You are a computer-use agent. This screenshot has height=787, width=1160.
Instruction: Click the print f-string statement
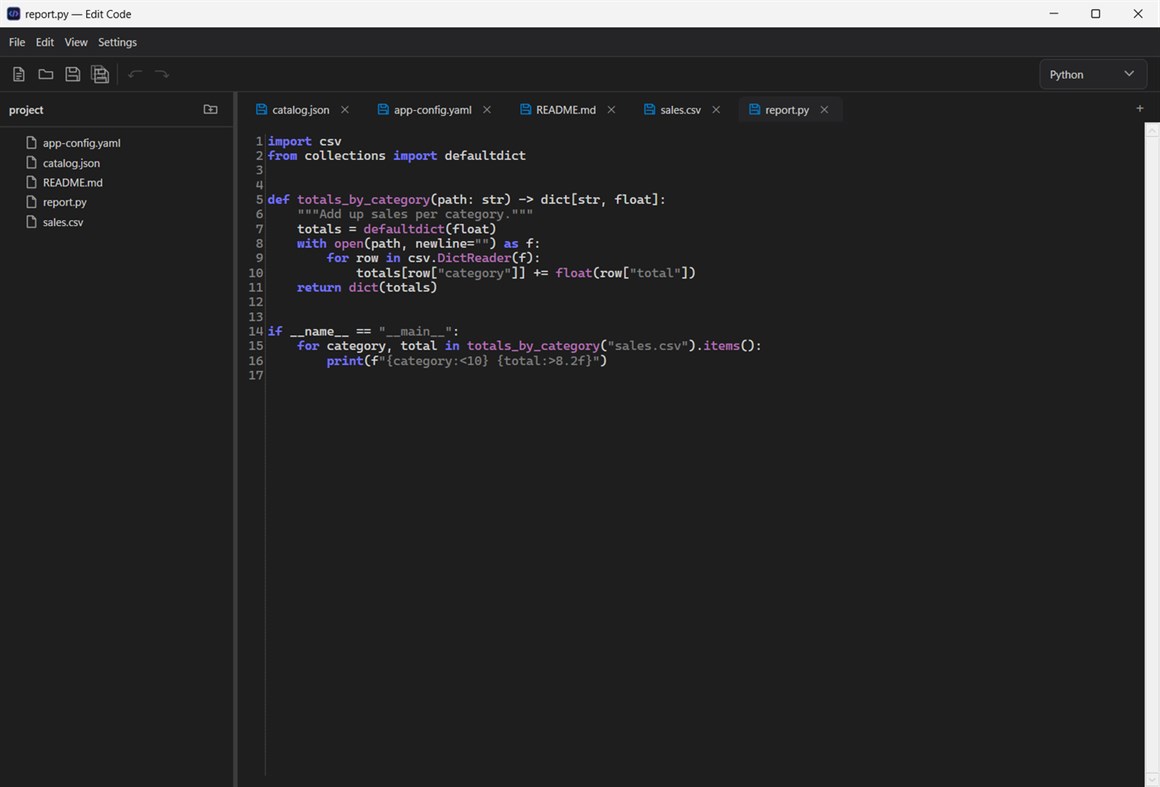click(467, 361)
